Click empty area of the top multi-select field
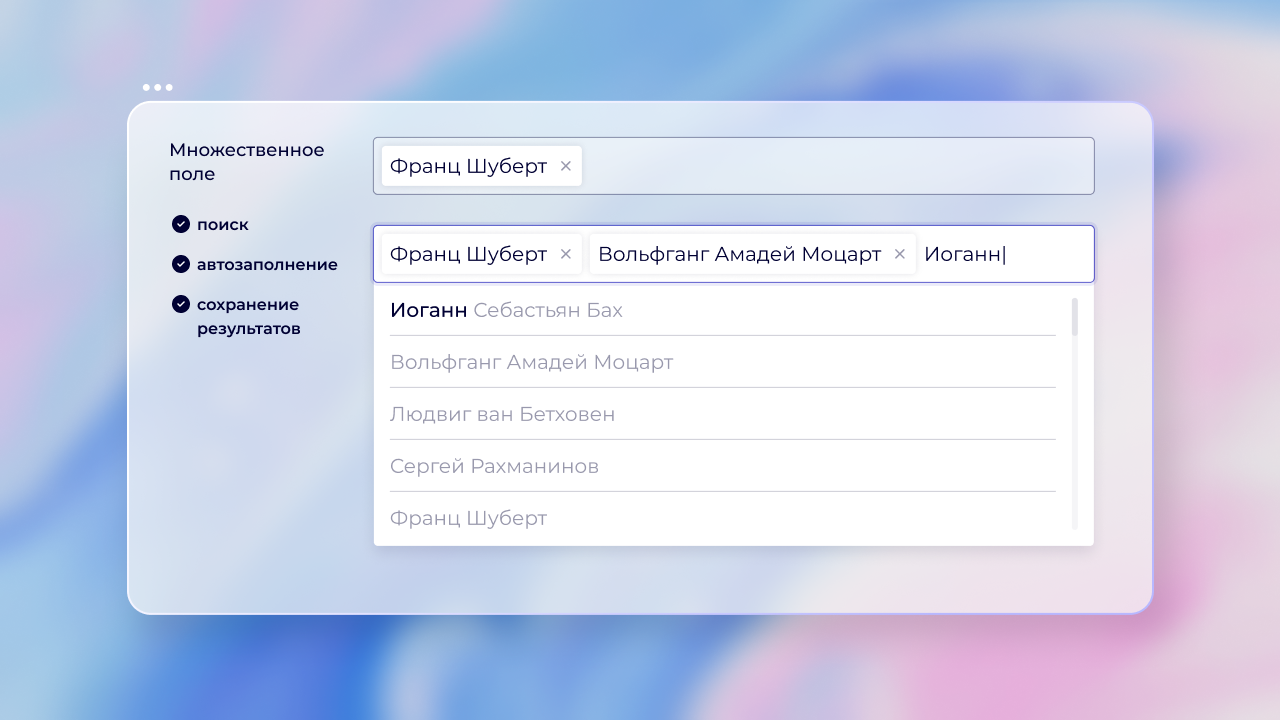 pyautogui.click(x=838, y=166)
